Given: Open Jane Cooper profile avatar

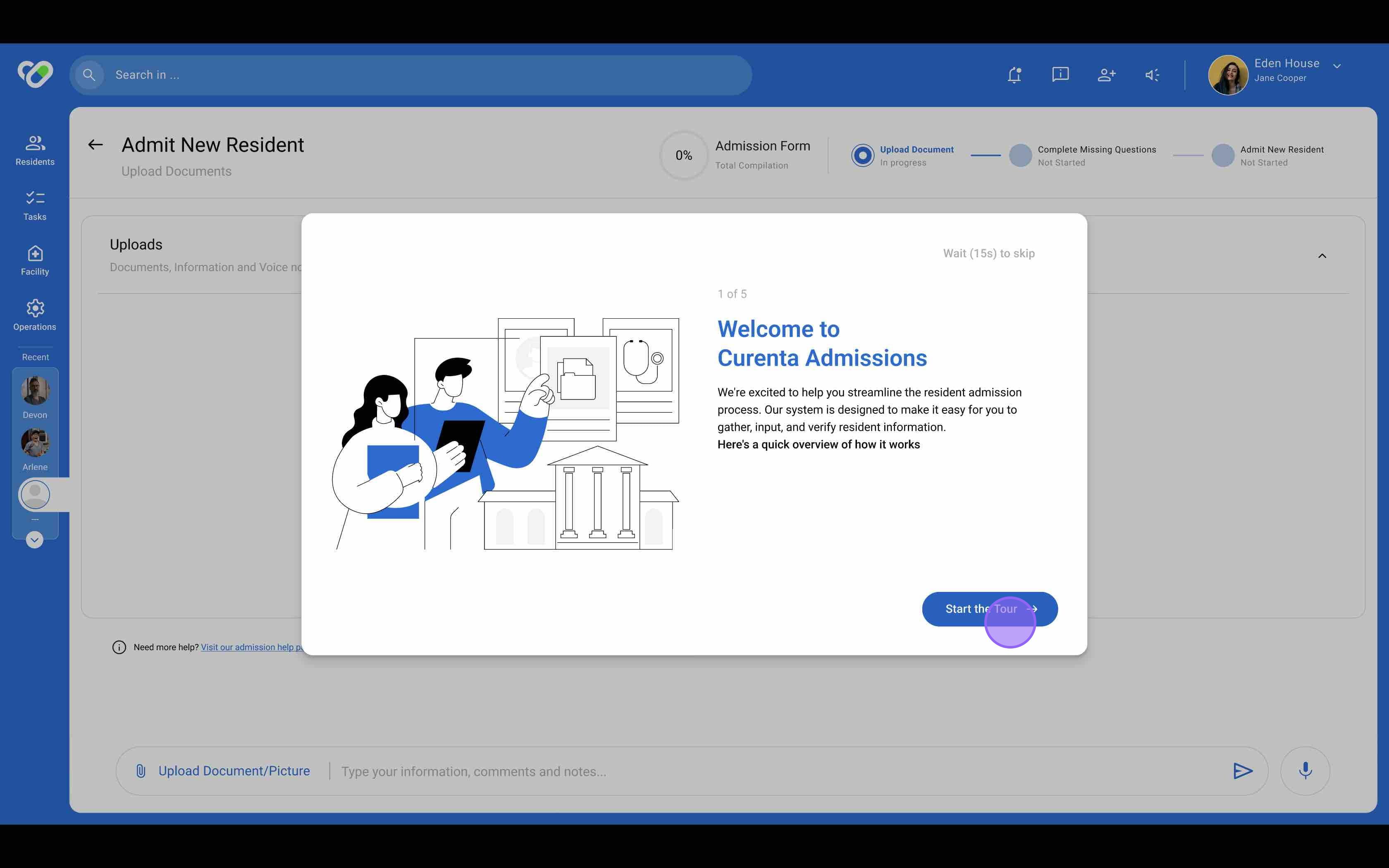Looking at the screenshot, I should (x=1228, y=75).
